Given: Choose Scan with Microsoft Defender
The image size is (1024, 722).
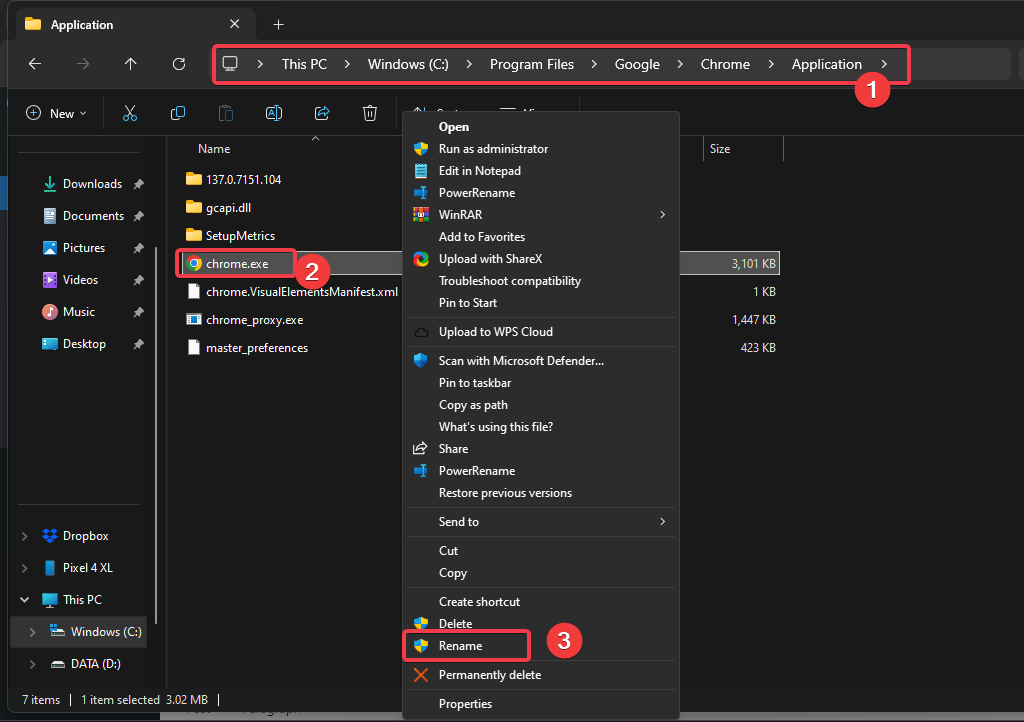Looking at the screenshot, I should click(x=541, y=360).
